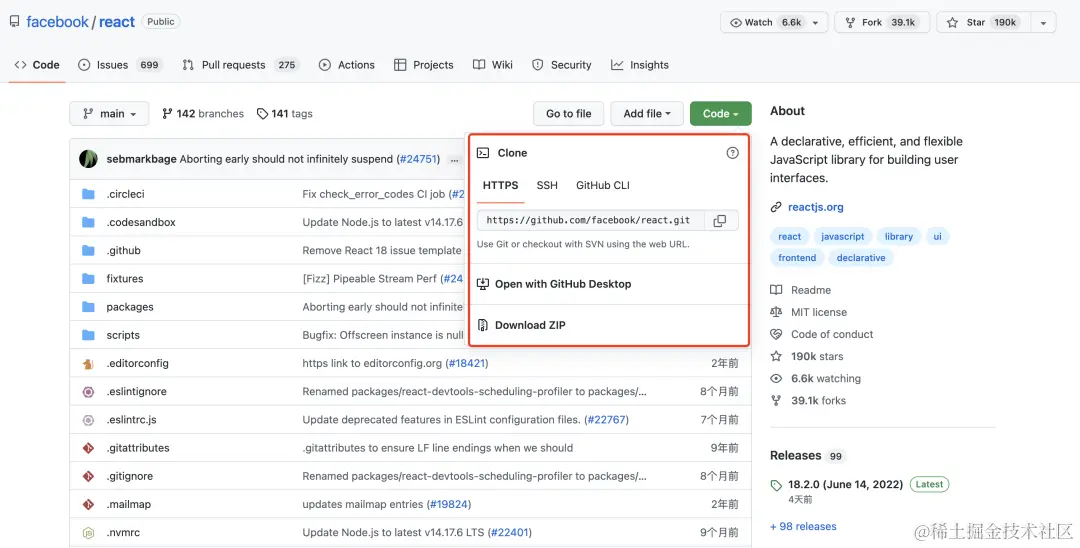Click the Go to file button
1080x548 pixels.
[568, 114]
